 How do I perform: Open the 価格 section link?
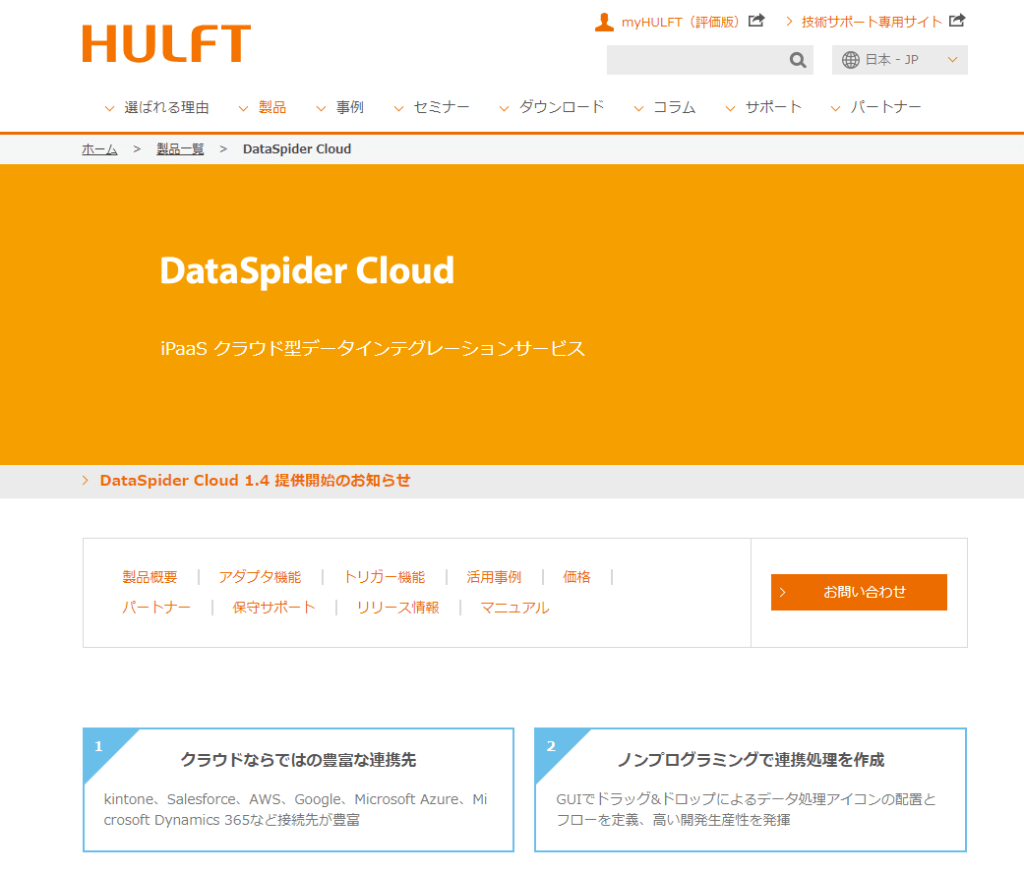point(577,577)
